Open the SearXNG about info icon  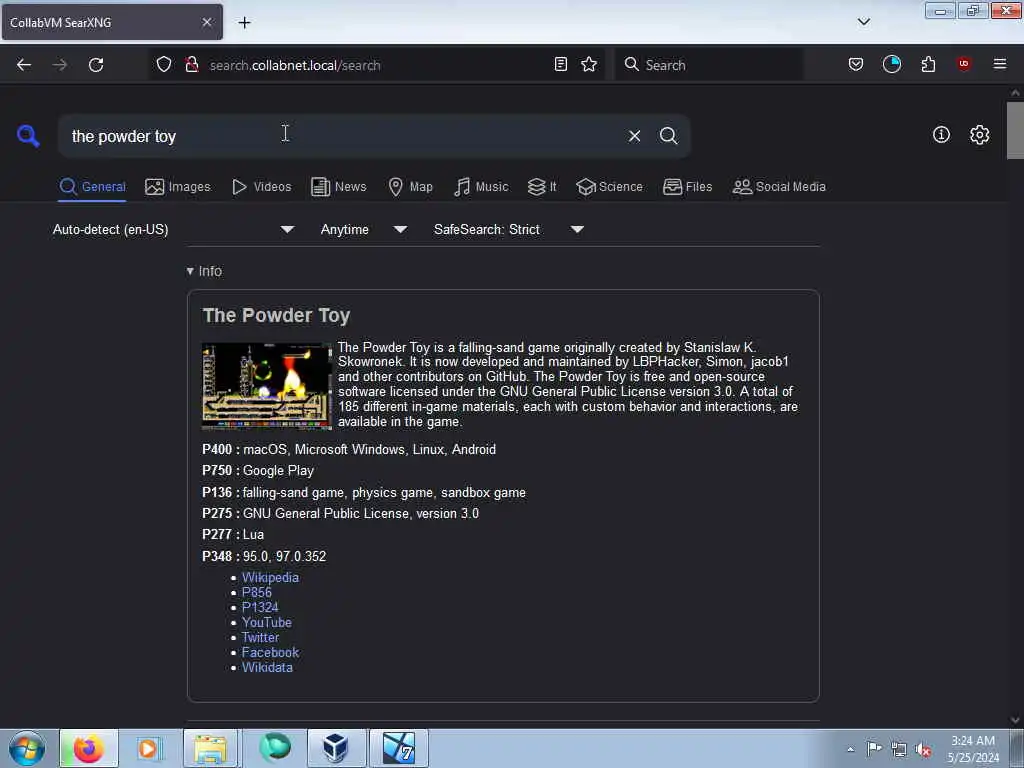coord(941,135)
